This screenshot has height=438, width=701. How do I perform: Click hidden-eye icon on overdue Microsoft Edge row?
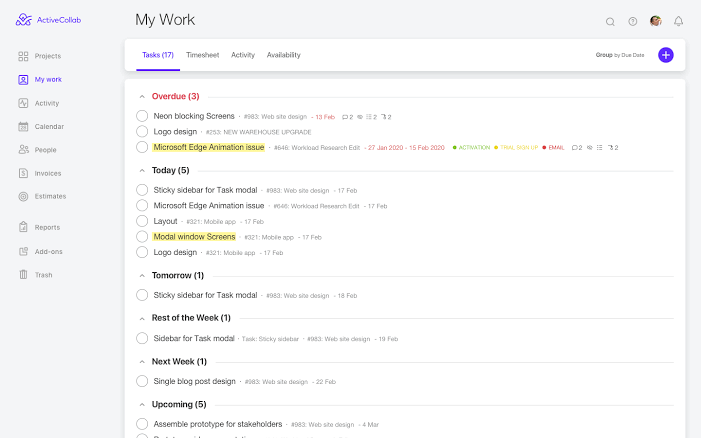[590, 147]
